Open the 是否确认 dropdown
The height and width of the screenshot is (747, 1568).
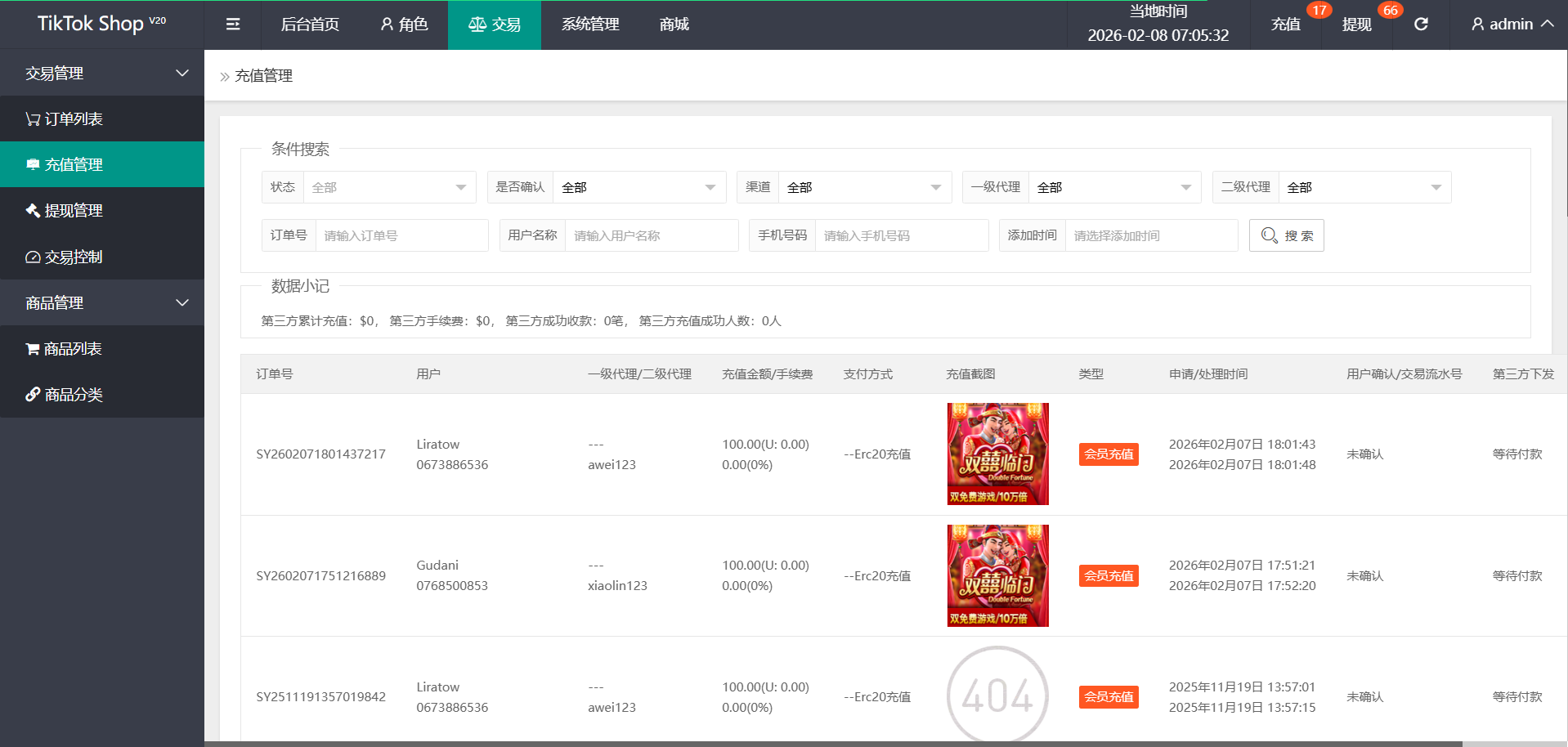tap(638, 188)
